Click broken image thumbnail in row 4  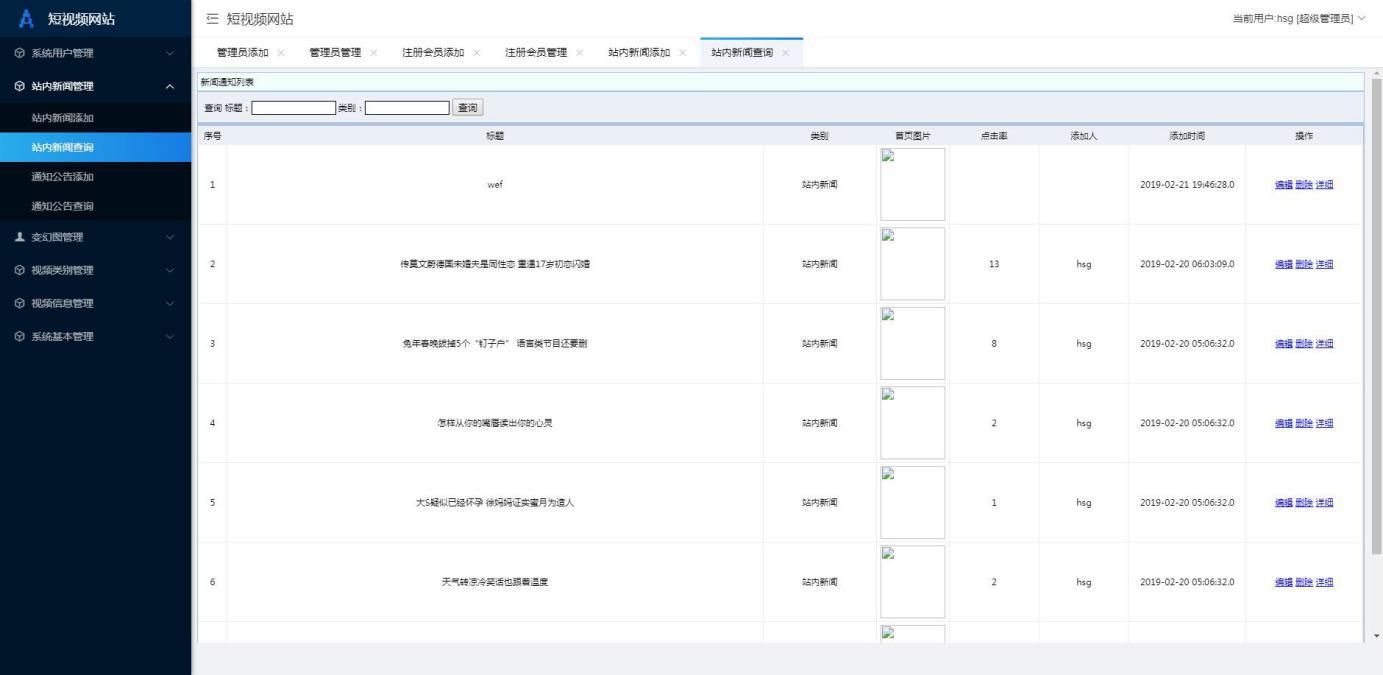[912, 423]
